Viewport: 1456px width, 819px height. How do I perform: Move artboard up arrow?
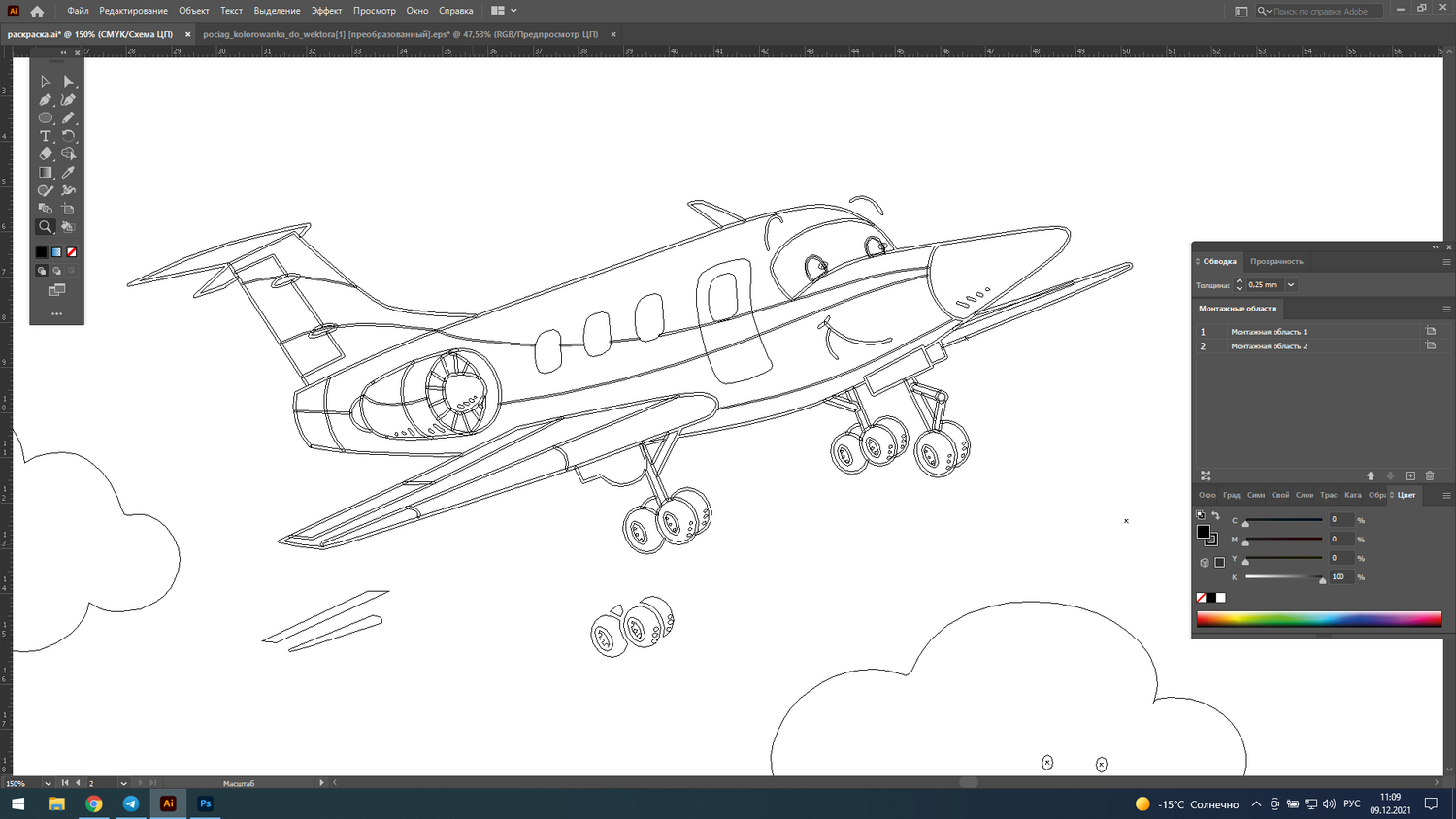pyautogui.click(x=1371, y=475)
